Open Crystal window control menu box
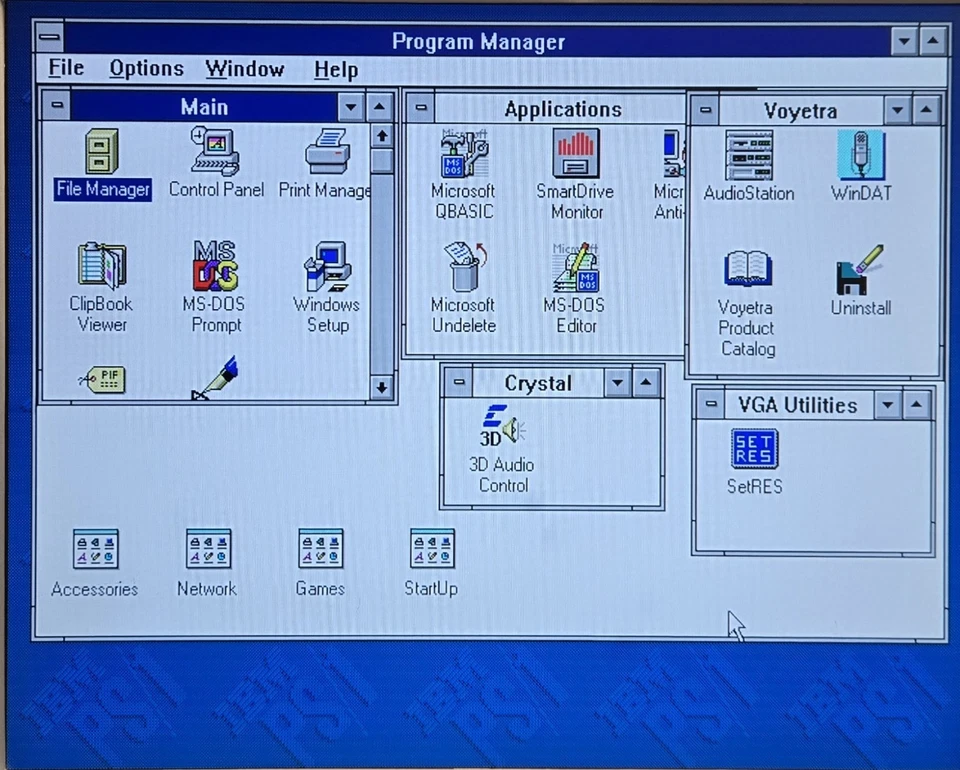960x770 pixels. 459,383
